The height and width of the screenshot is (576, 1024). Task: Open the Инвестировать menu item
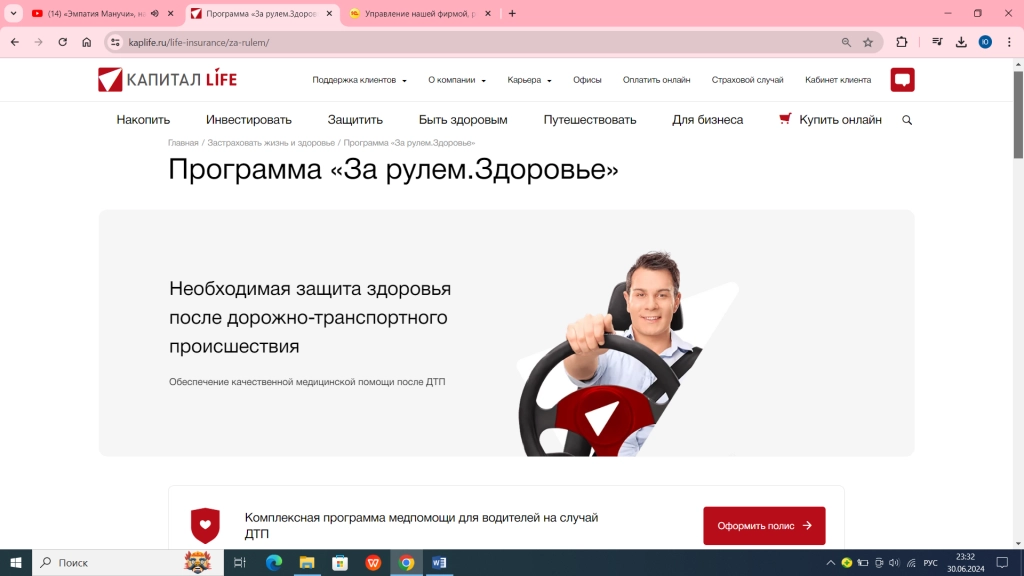249,120
